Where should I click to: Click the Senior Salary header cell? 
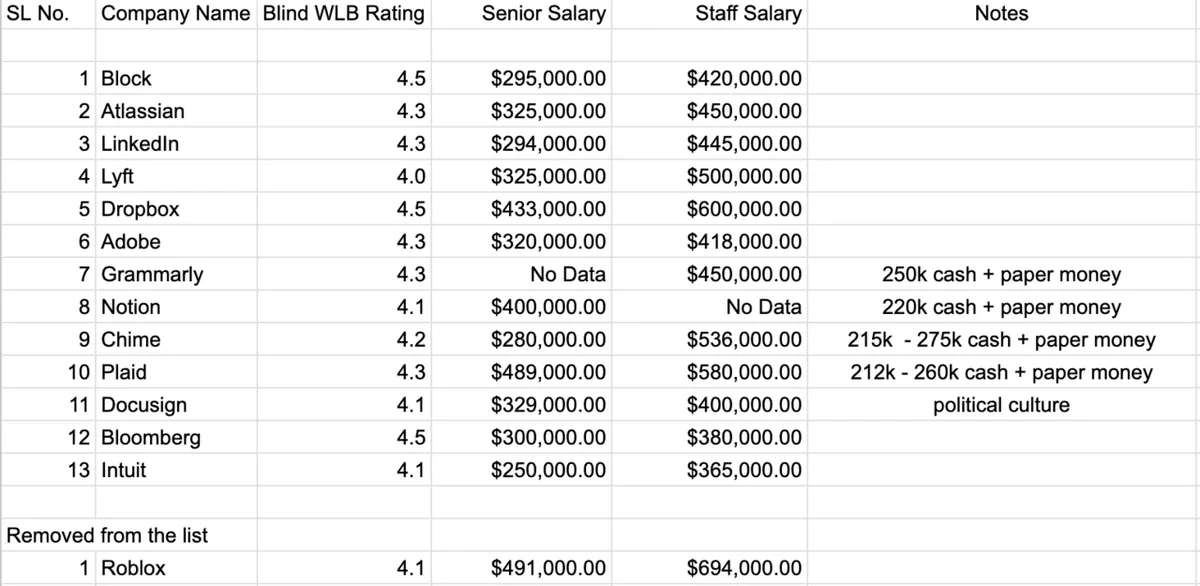543,14
